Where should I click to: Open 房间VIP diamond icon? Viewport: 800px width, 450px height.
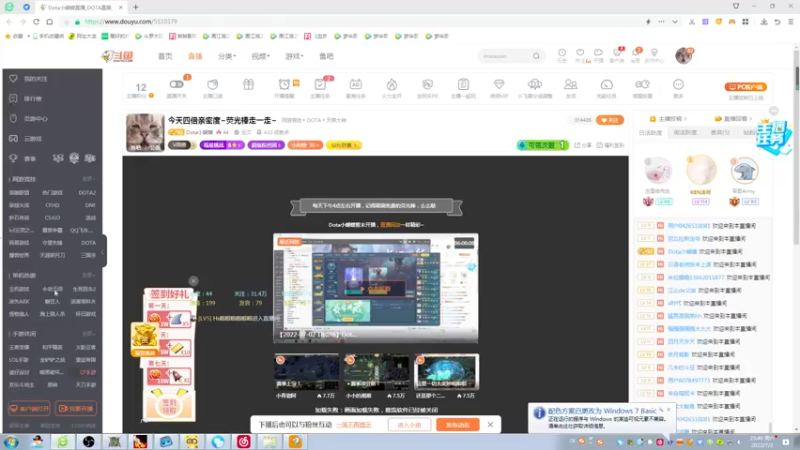pyautogui.click(x=499, y=85)
